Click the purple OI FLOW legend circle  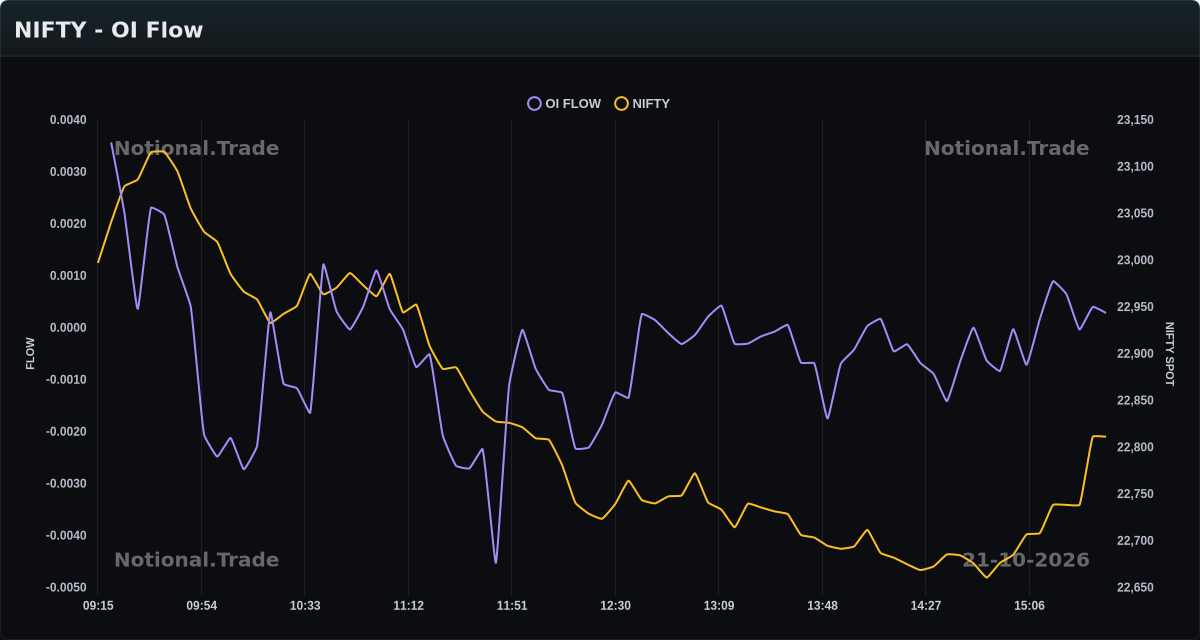coord(534,103)
